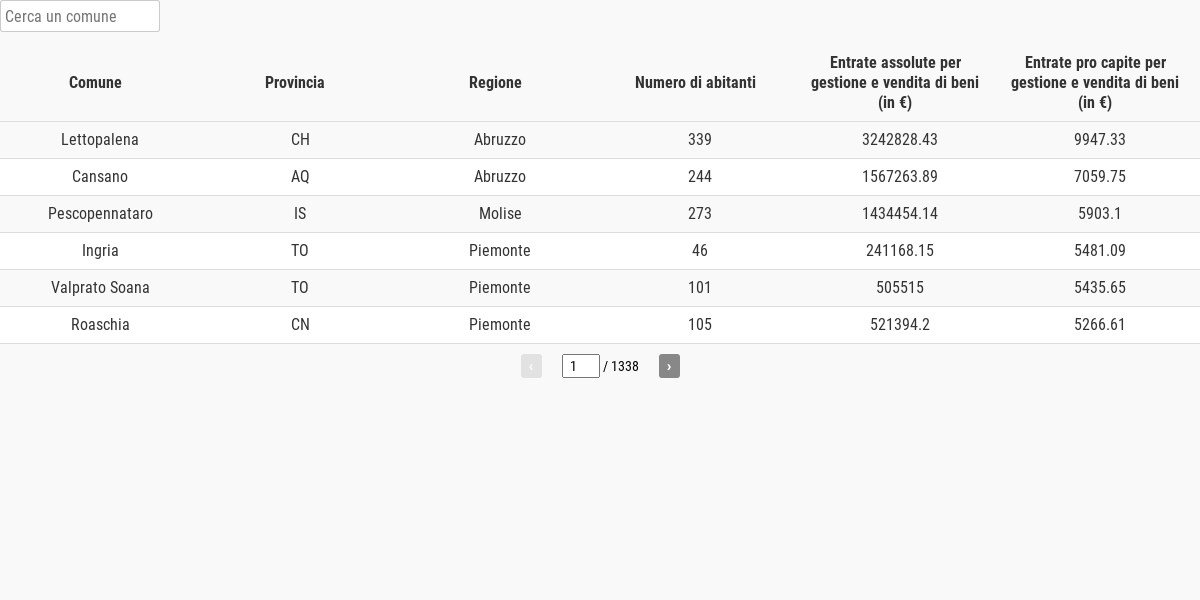This screenshot has height=600, width=1200.
Task: Click the 3242828.43 absolute revenue value
Action: pos(900,140)
